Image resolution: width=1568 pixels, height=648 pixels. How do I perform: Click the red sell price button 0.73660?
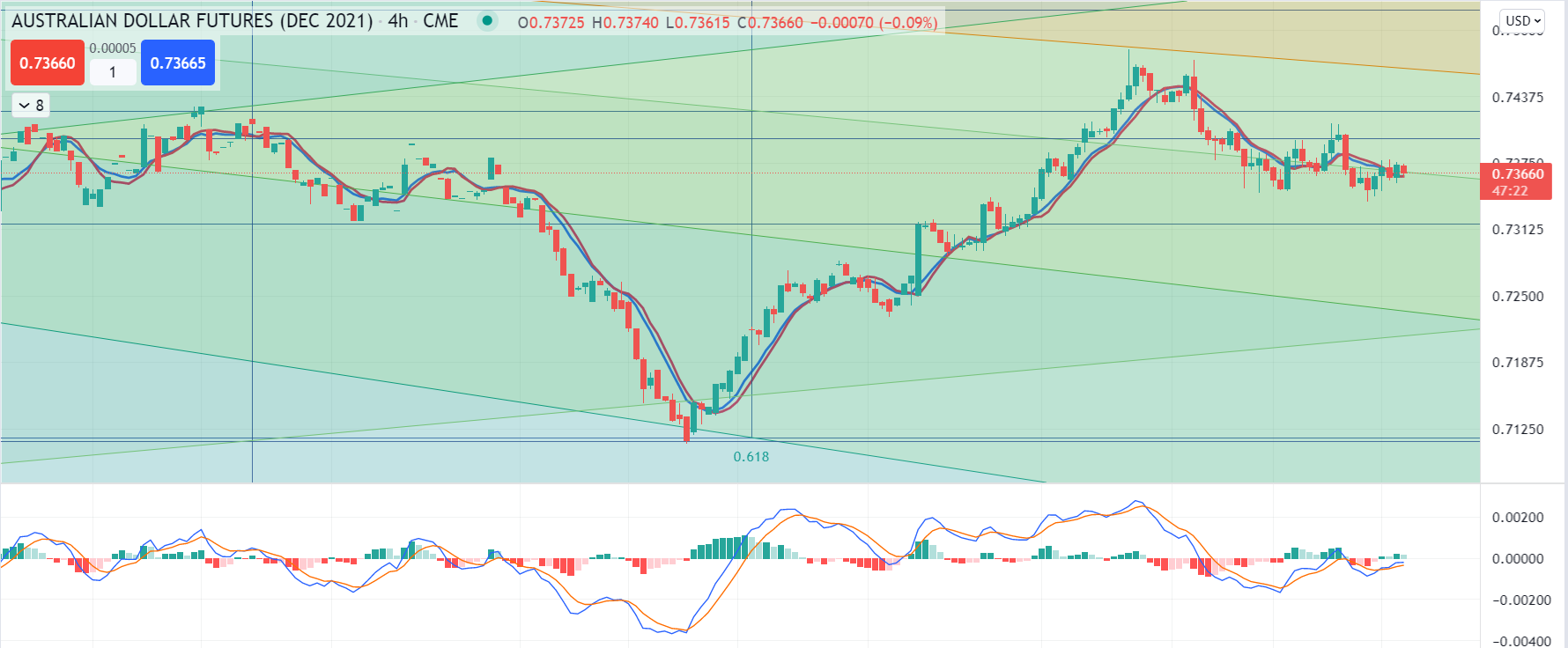click(48, 63)
